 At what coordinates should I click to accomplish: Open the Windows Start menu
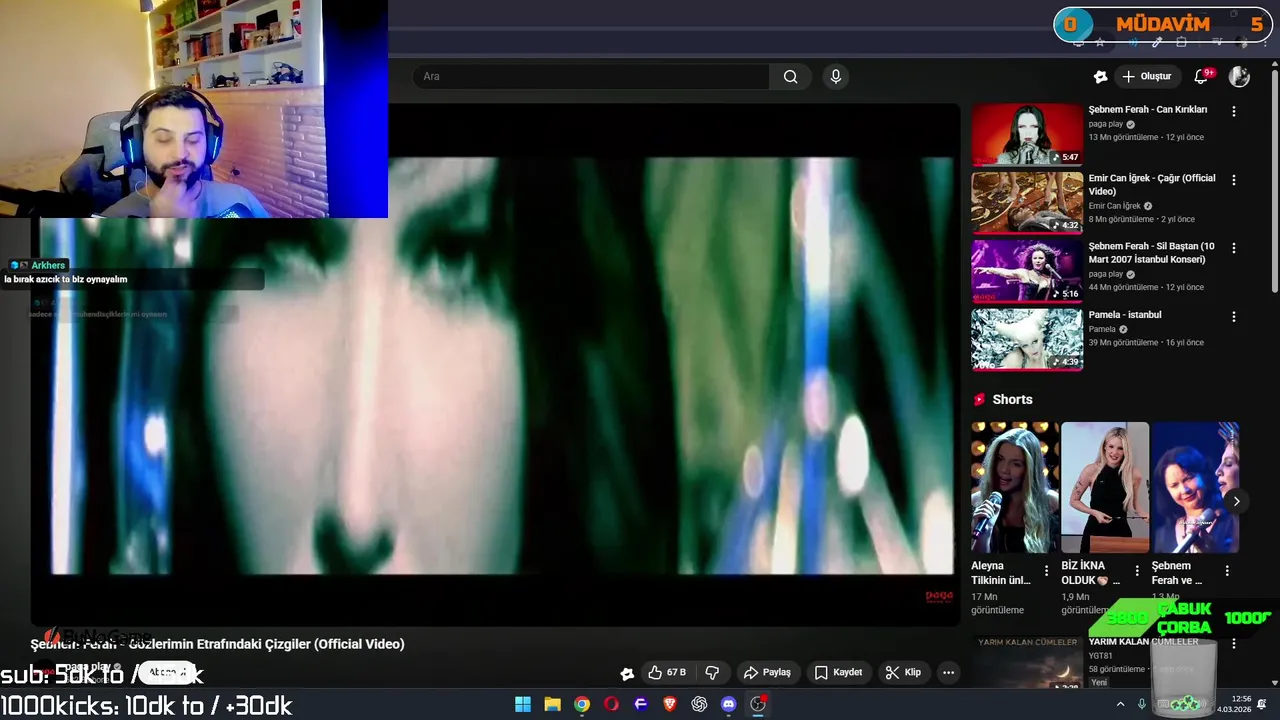[523, 704]
